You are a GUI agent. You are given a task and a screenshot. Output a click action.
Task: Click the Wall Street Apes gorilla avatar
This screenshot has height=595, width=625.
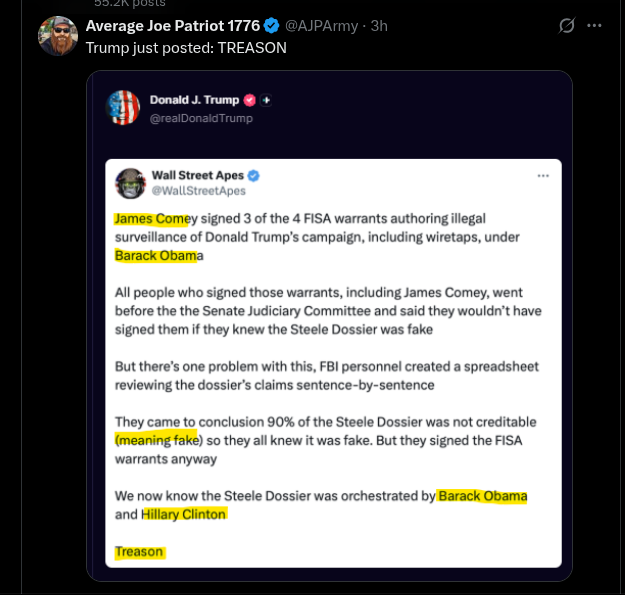(x=130, y=183)
